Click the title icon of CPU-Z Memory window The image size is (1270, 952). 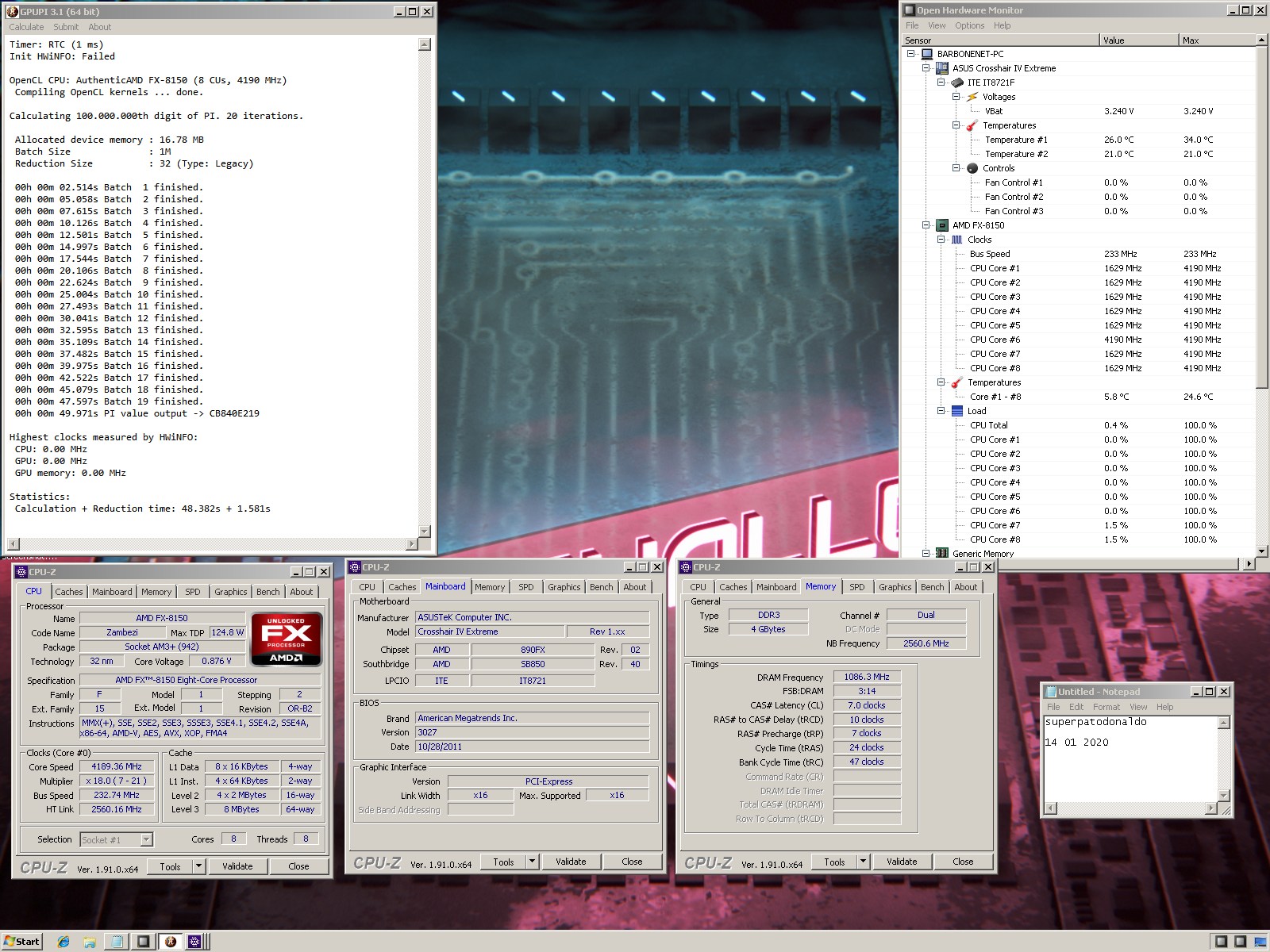(x=686, y=567)
